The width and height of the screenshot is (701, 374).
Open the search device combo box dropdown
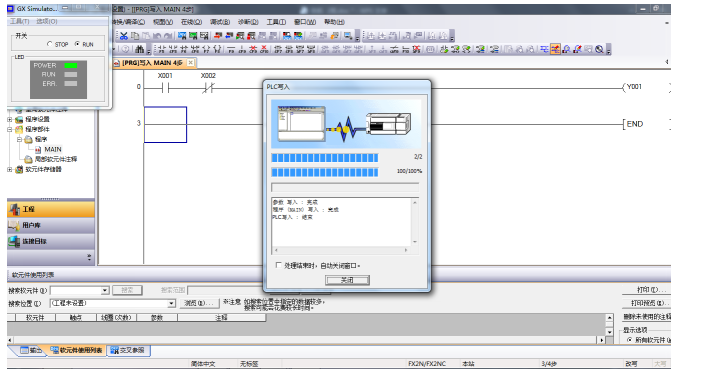(x=105, y=290)
